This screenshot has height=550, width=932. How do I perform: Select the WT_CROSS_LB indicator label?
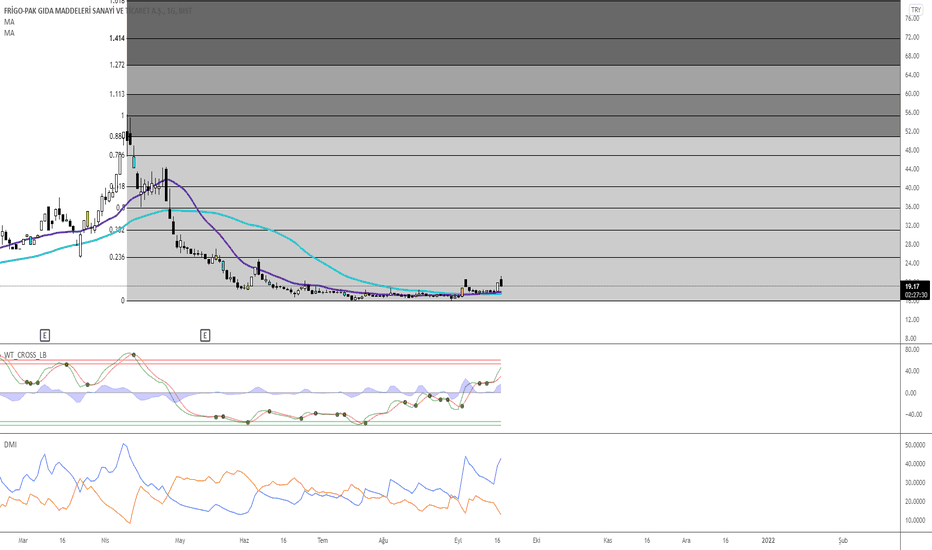tap(25, 355)
